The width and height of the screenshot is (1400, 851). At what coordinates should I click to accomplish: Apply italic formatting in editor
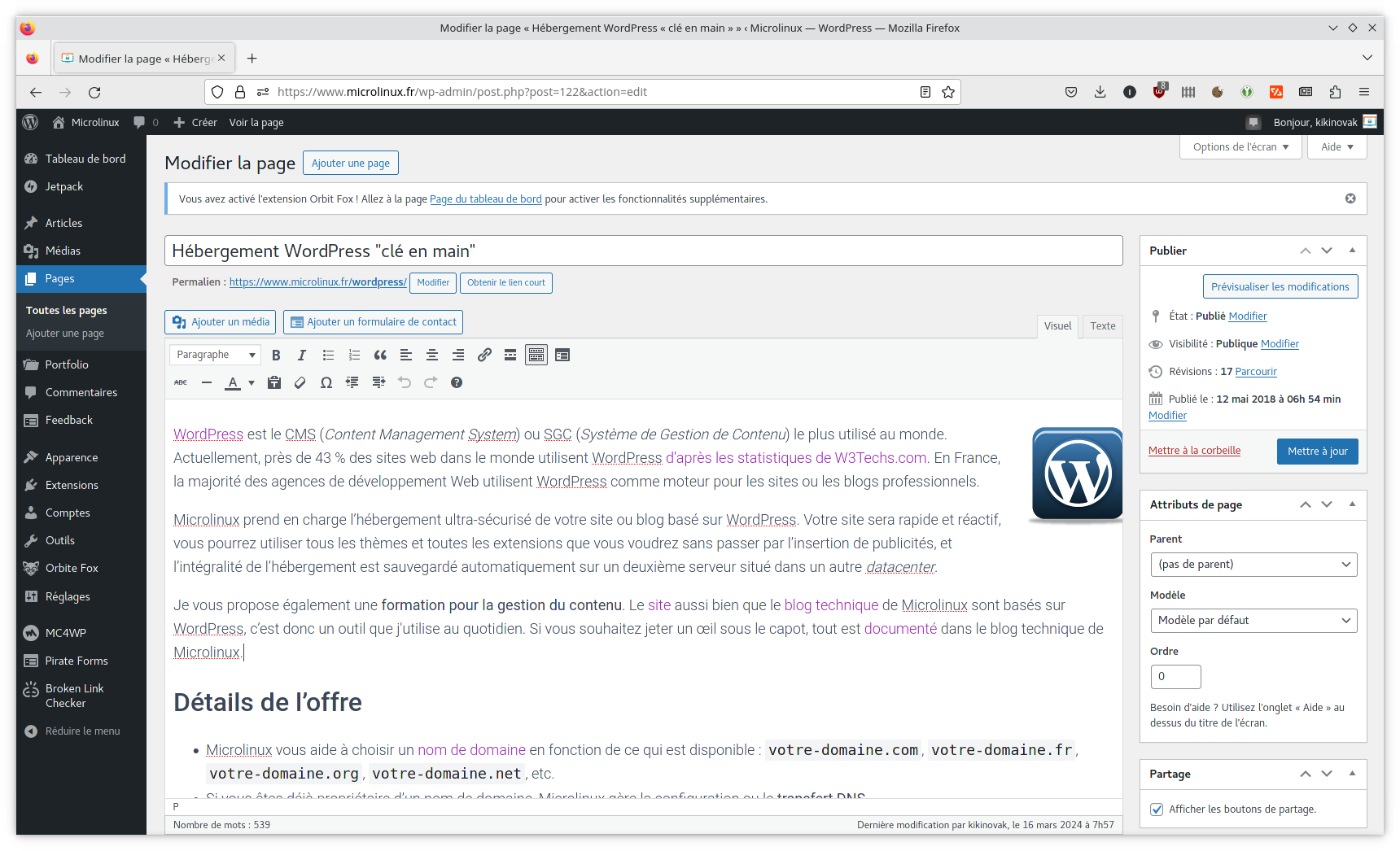(302, 355)
